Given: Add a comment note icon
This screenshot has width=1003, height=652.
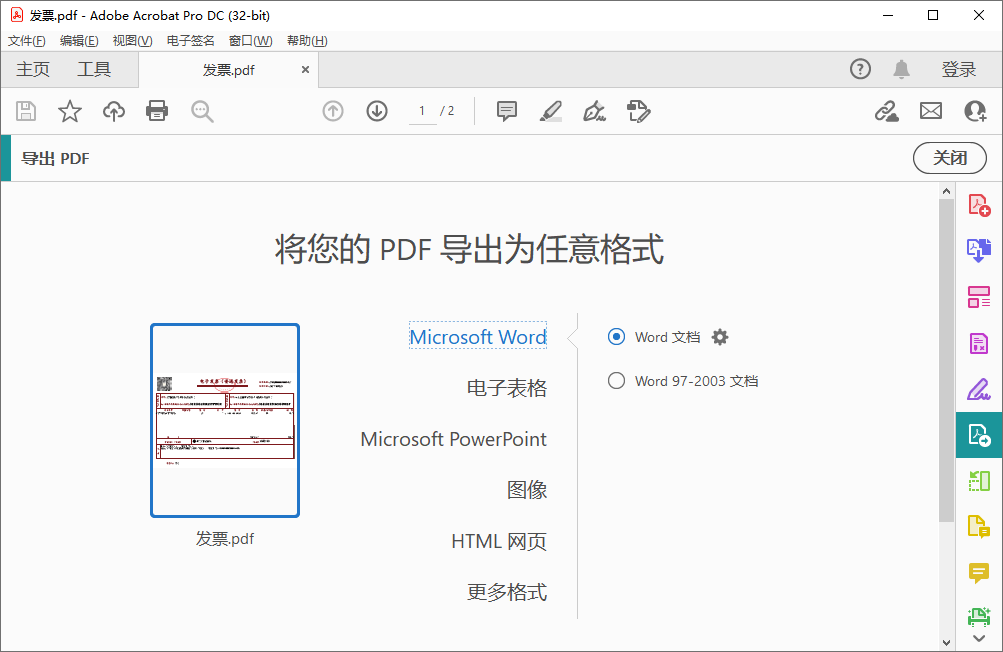Looking at the screenshot, I should point(507,111).
